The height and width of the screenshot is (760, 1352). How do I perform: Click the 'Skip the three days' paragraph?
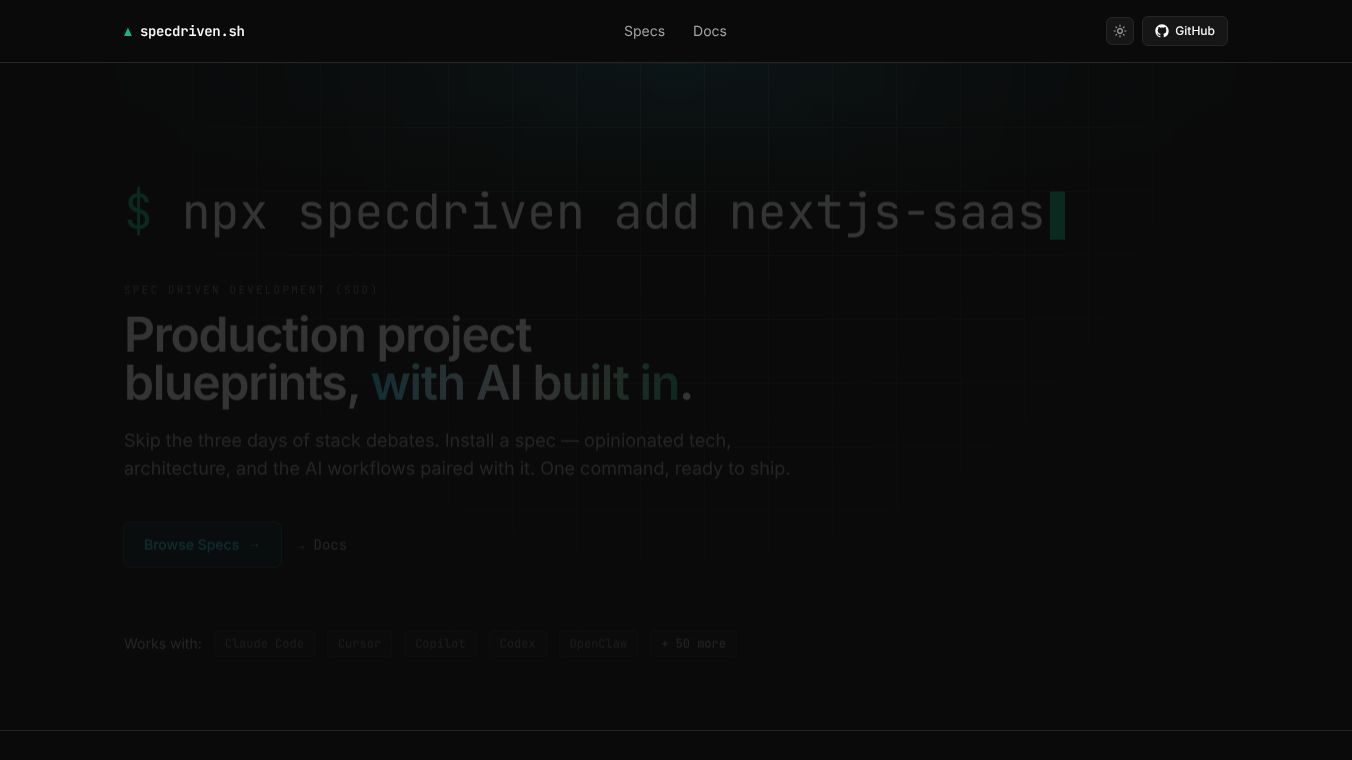click(x=457, y=454)
